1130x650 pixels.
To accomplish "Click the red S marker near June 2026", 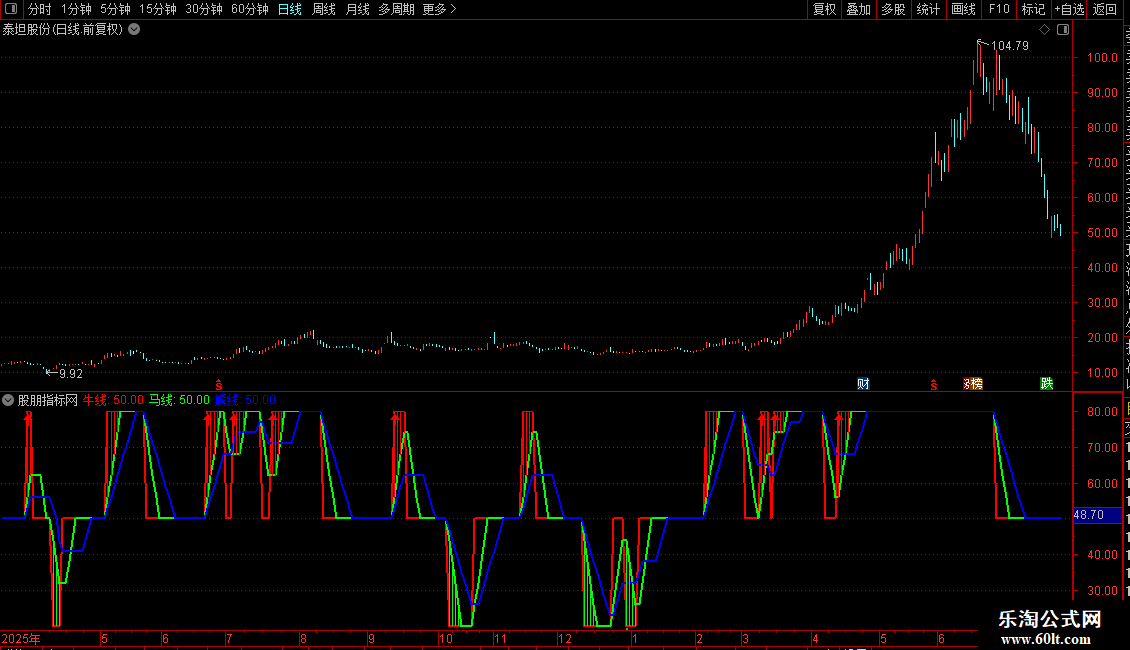I will point(934,386).
